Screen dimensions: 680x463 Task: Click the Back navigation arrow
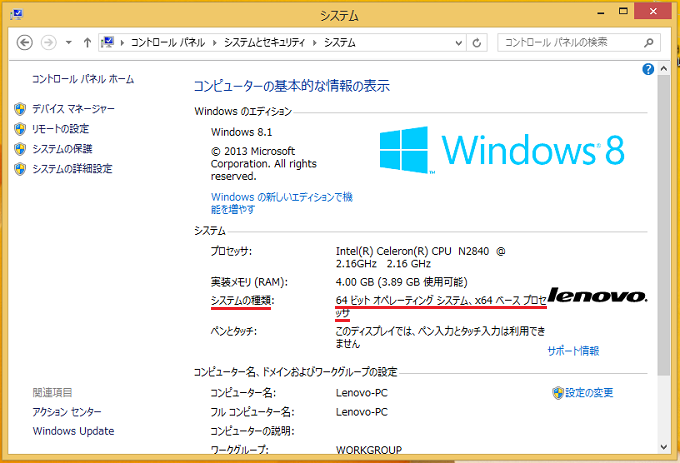(x=25, y=42)
